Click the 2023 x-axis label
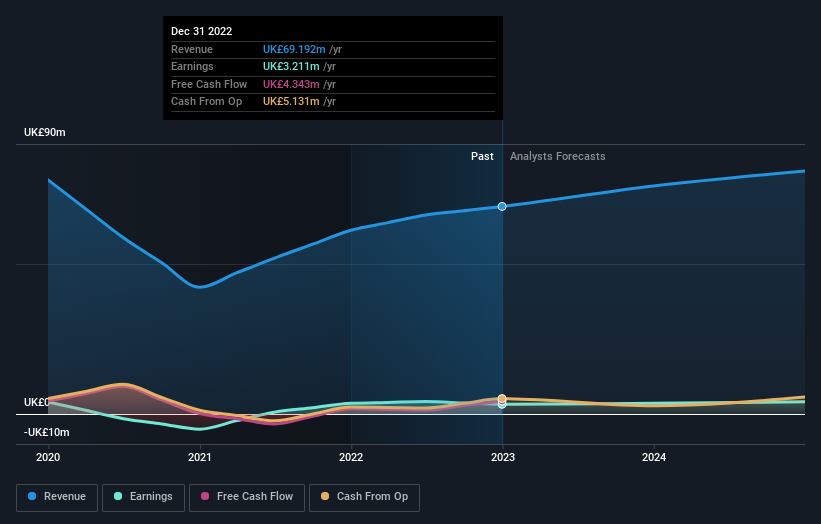 pyautogui.click(x=503, y=458)
